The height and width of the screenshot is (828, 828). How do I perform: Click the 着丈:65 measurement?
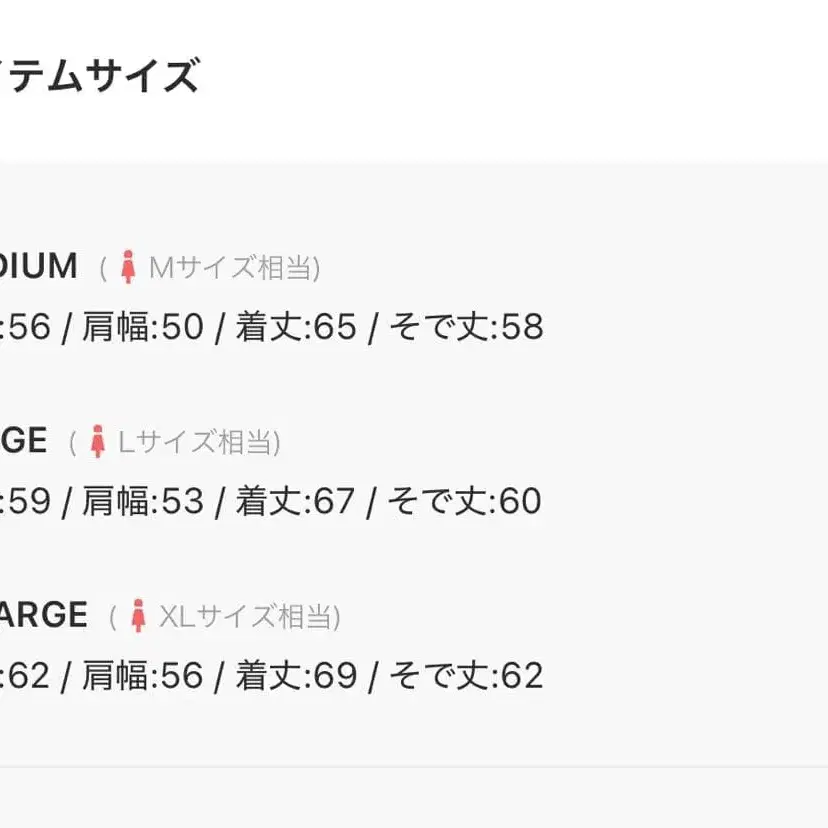coord(296,327)
